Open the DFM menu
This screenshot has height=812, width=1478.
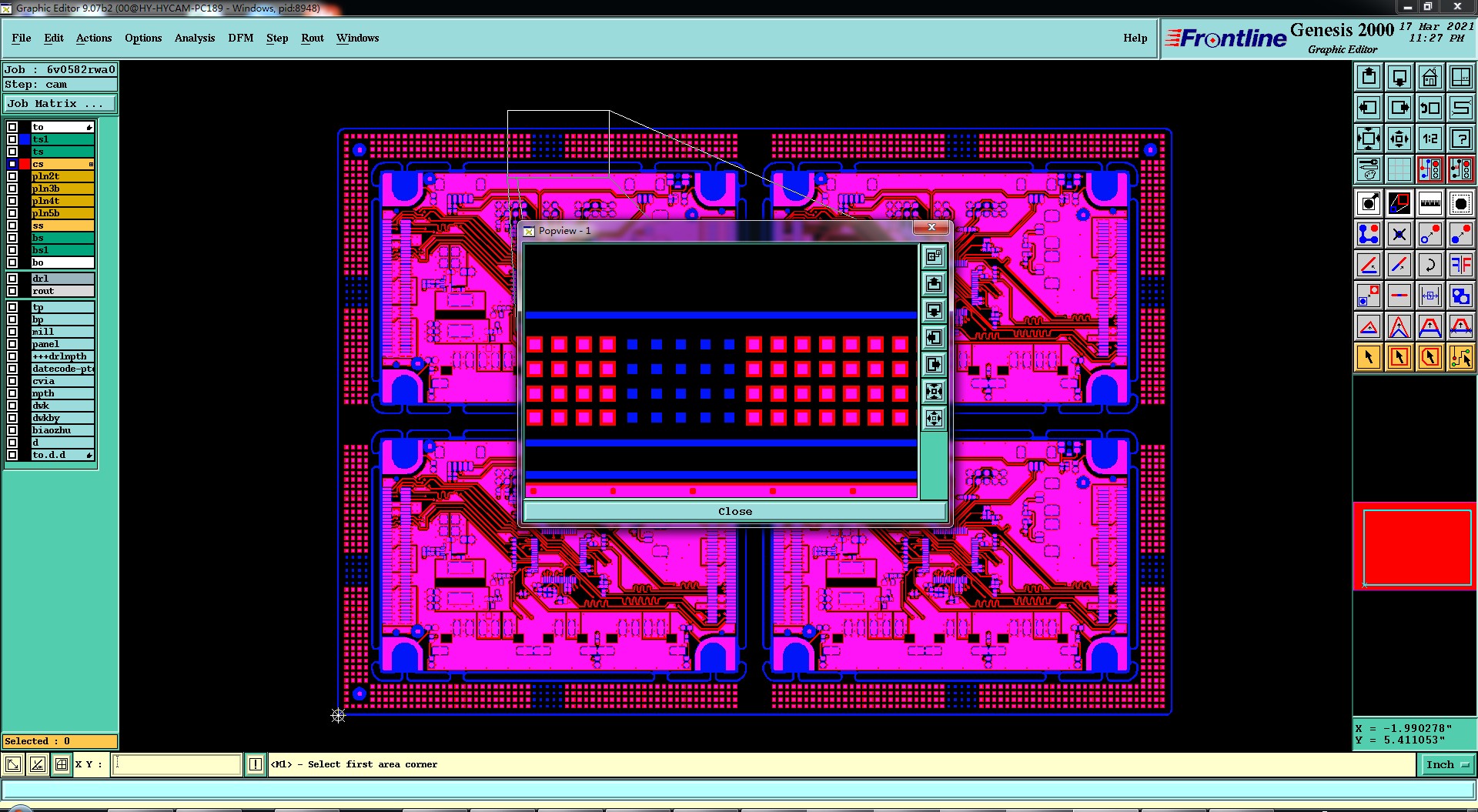coord(241,38)
